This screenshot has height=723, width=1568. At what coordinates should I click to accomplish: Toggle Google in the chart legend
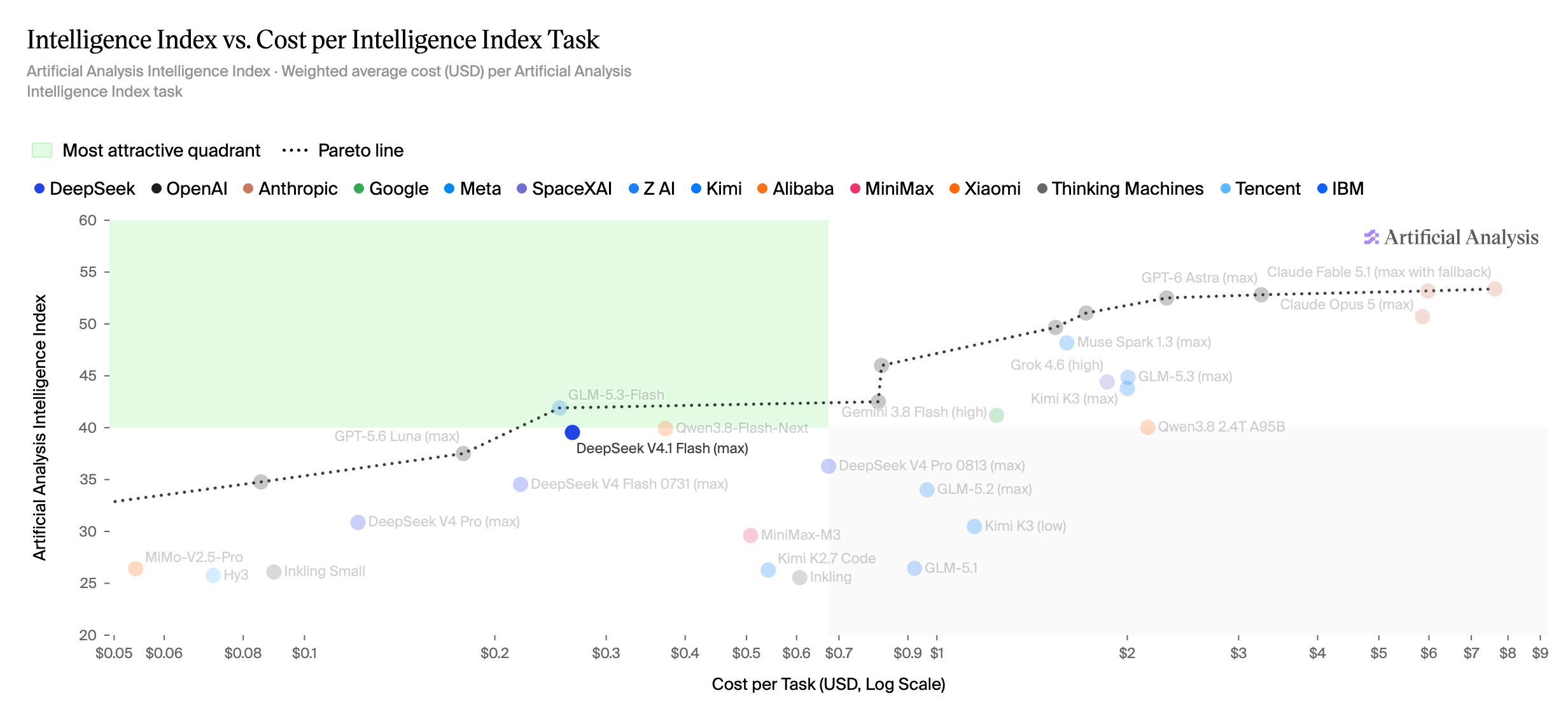[x=391, y=188]
